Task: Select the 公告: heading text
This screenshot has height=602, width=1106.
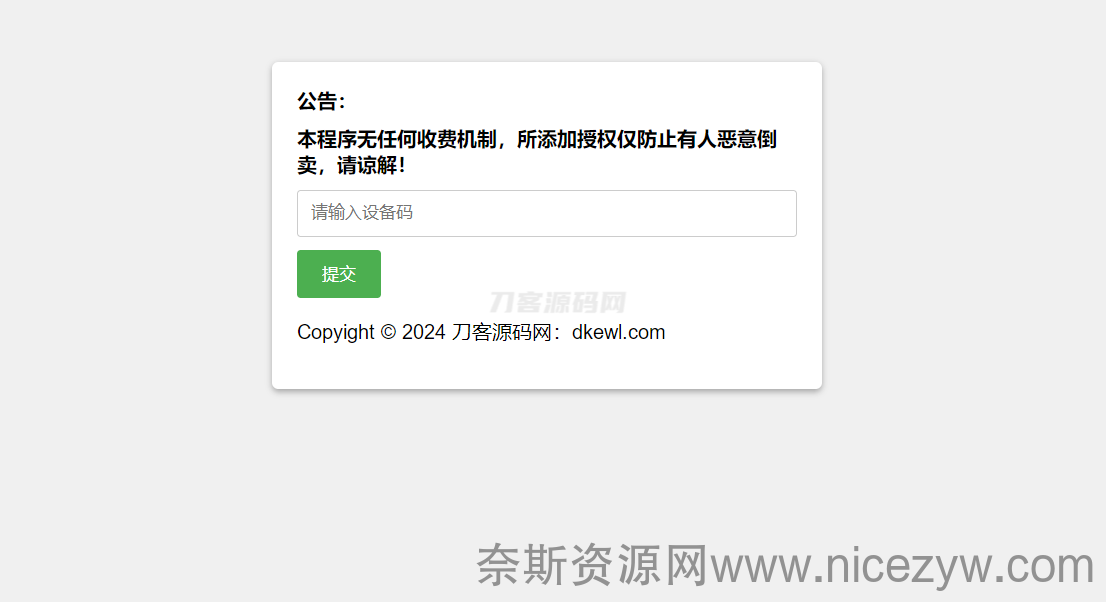Action: coord(321,102)
